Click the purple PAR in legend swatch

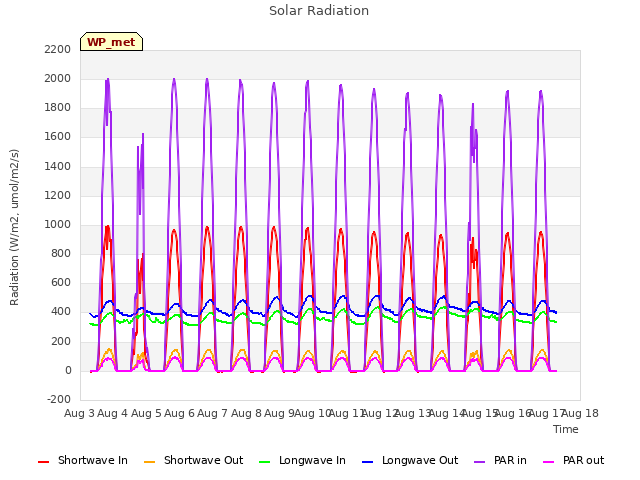pyautogui.click(x=480, y=462)
